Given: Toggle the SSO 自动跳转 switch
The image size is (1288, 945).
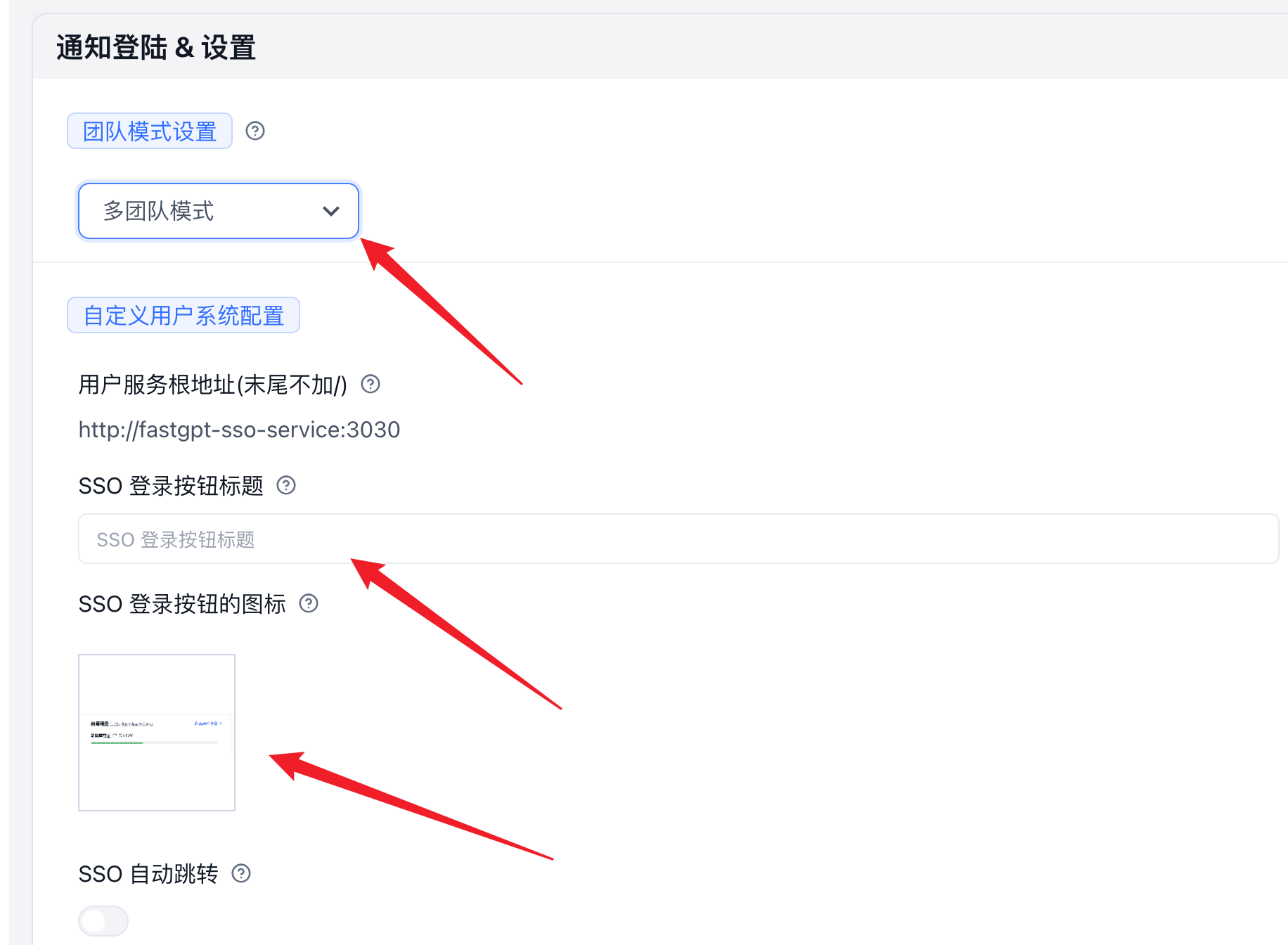Looking at the screenshot, I should pyautogui.click(x=103, y=920).
